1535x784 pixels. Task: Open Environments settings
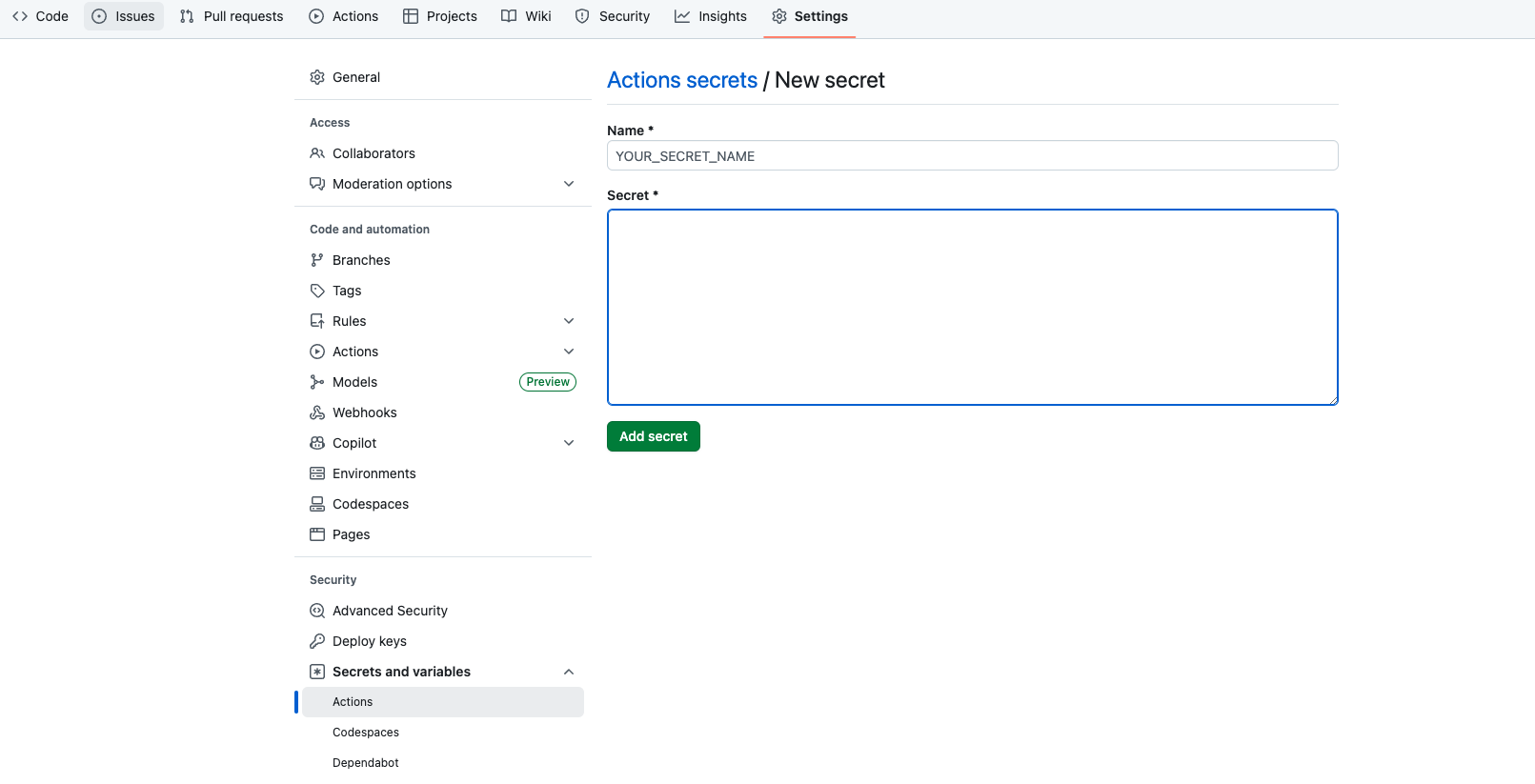443,473
